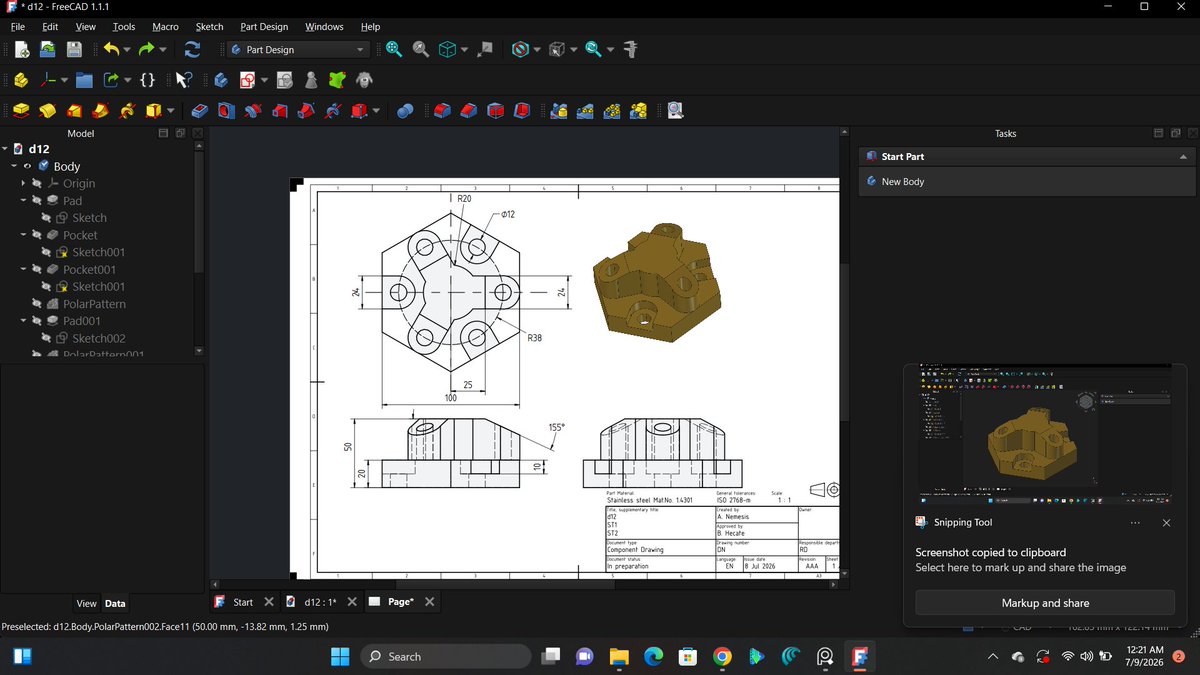Open the Part Design workbench dropdown

(298, 49)
